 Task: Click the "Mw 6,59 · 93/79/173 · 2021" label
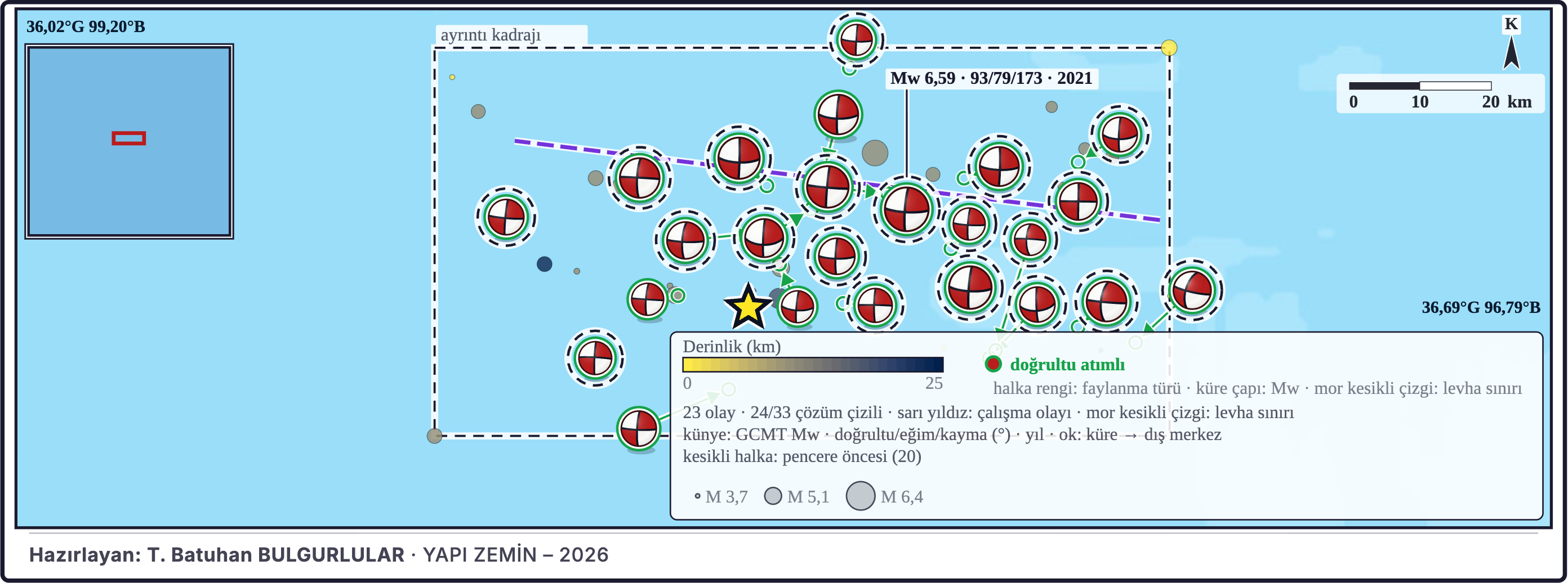pyautogui.click(x=992, y=78)
